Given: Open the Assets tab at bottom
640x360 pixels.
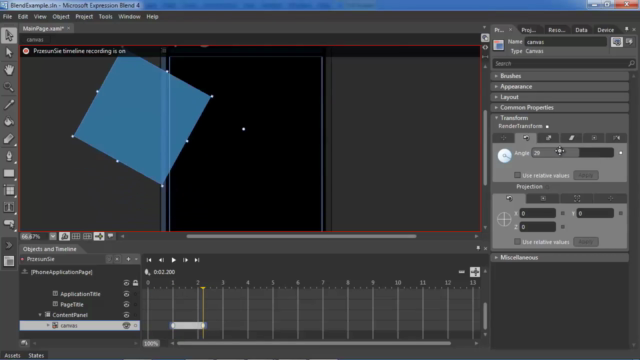Looking at the screenshot, I should 12,356.
